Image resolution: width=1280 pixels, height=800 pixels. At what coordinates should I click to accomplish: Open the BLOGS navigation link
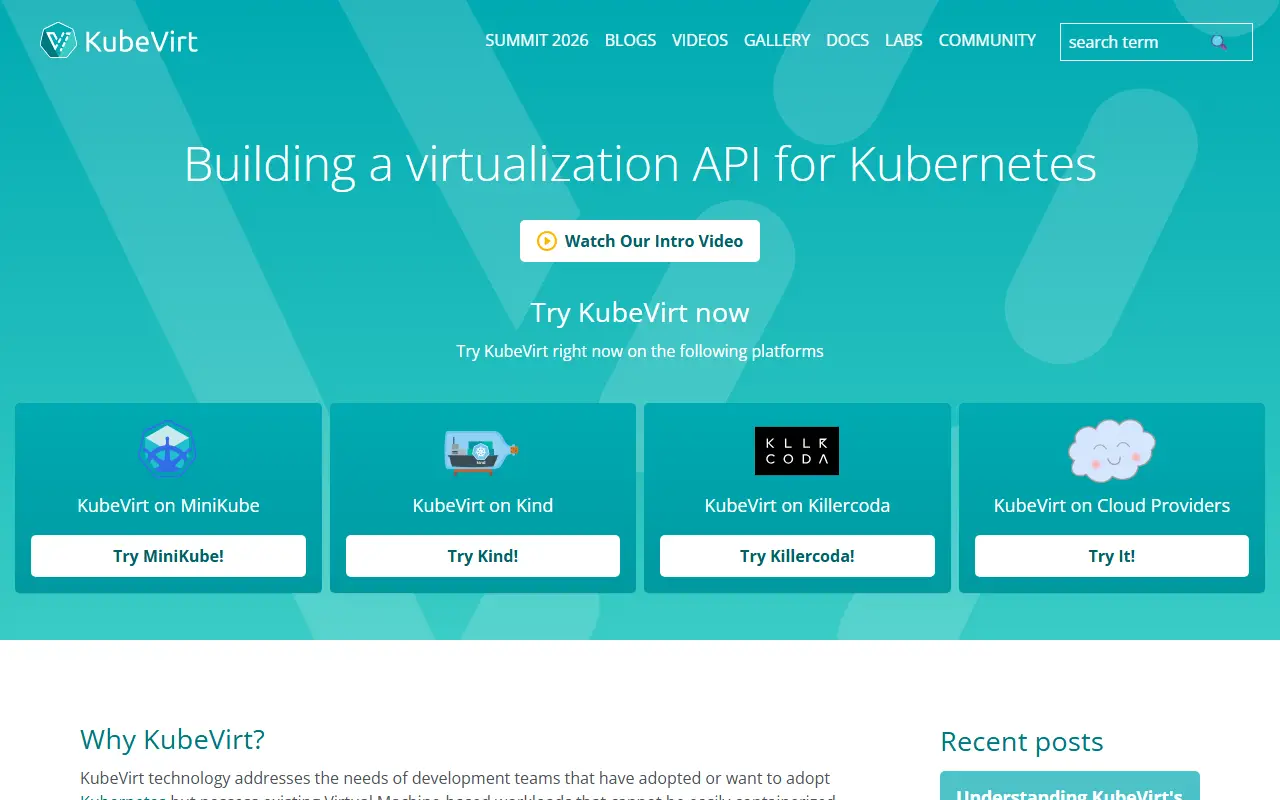click(x=631, y=40)
